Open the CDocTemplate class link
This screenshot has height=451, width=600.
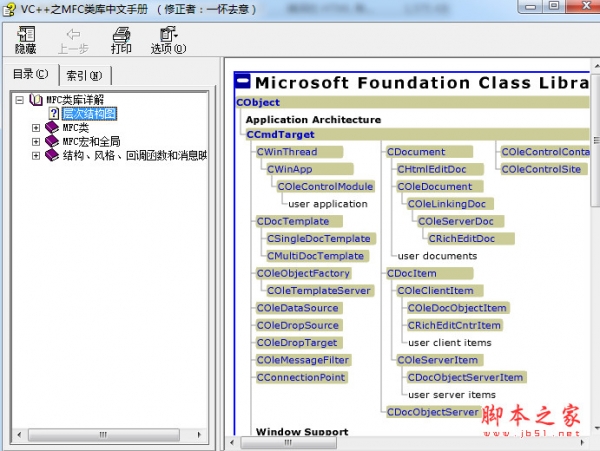[293, 221]
